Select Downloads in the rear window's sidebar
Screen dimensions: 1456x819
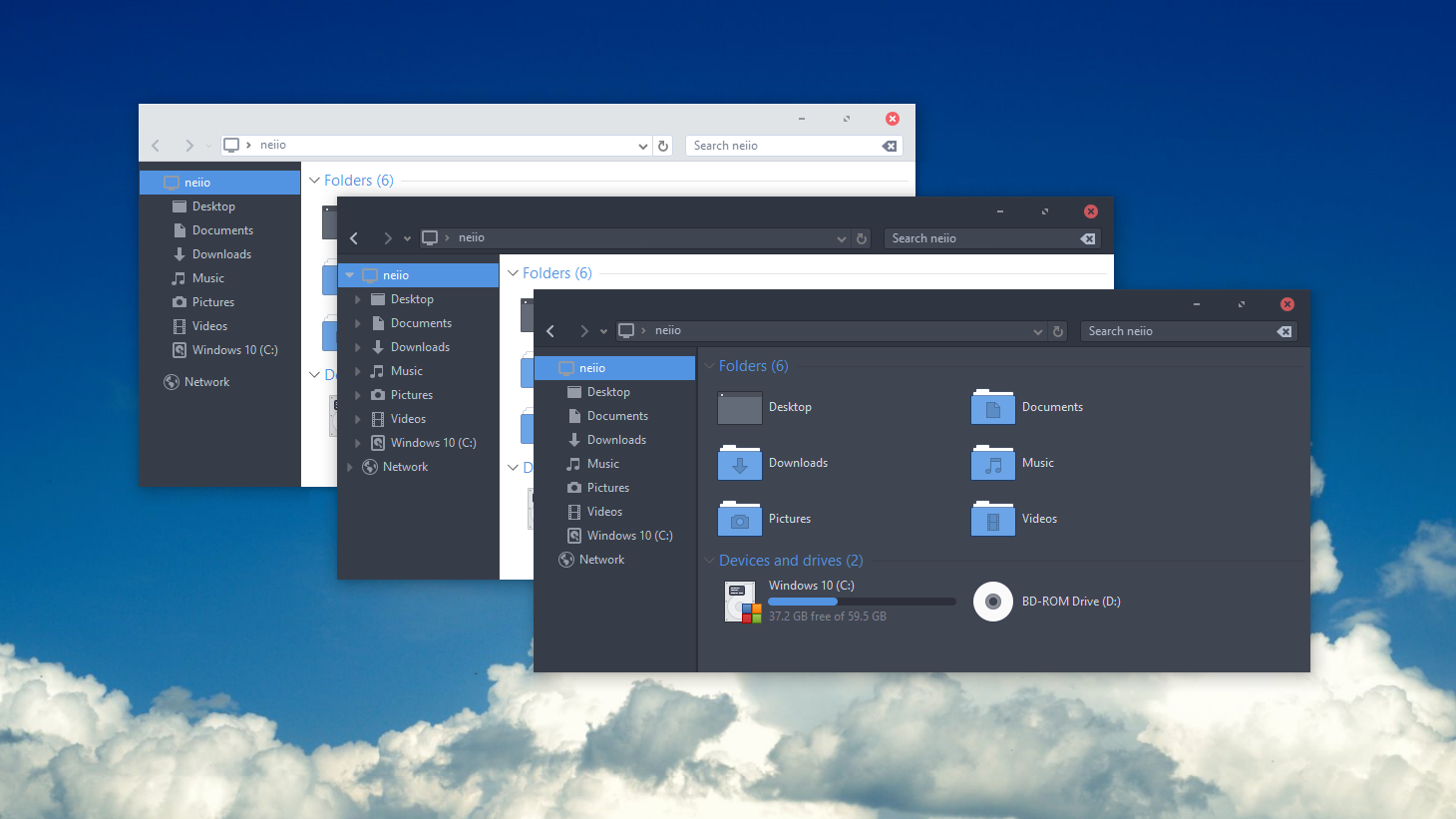coord(219,254)
